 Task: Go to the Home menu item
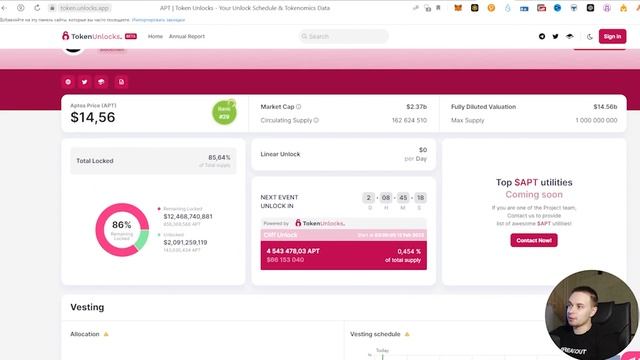(x=155, y=36)
